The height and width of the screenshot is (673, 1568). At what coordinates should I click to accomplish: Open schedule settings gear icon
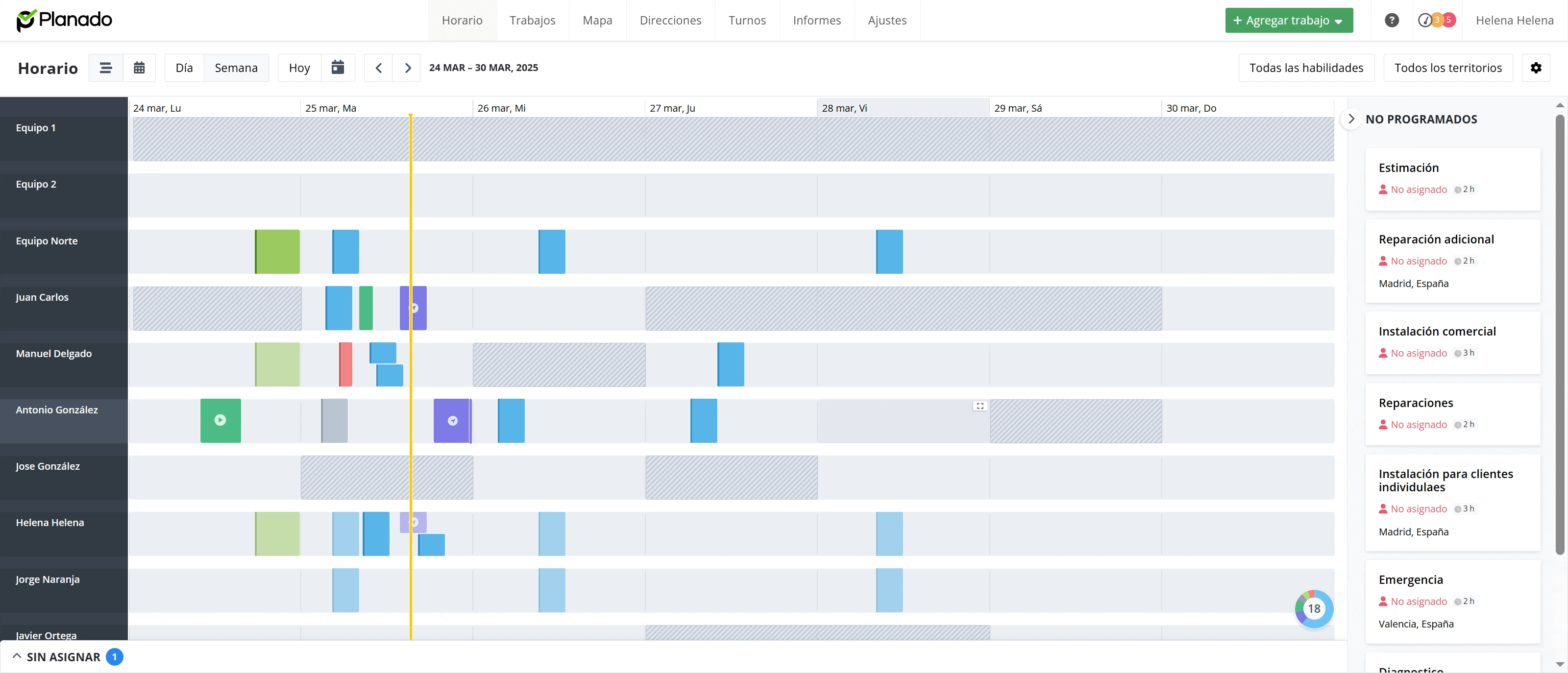coord(1536,68)
